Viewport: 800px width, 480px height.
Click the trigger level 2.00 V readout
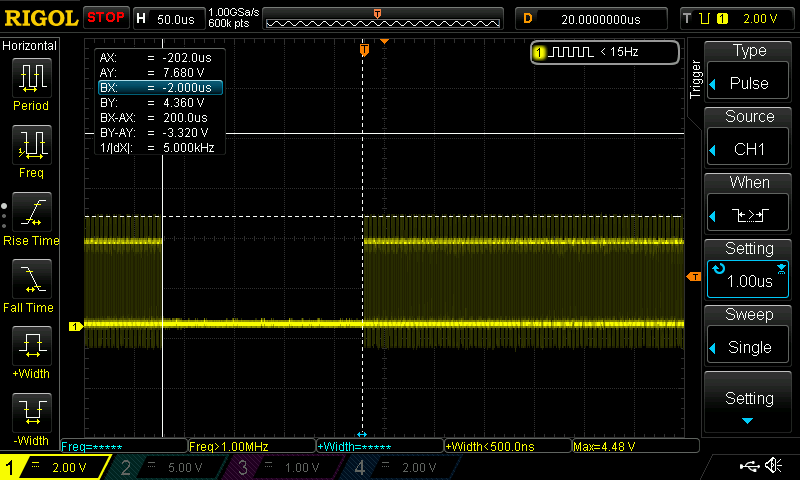[x=760, y=19]
